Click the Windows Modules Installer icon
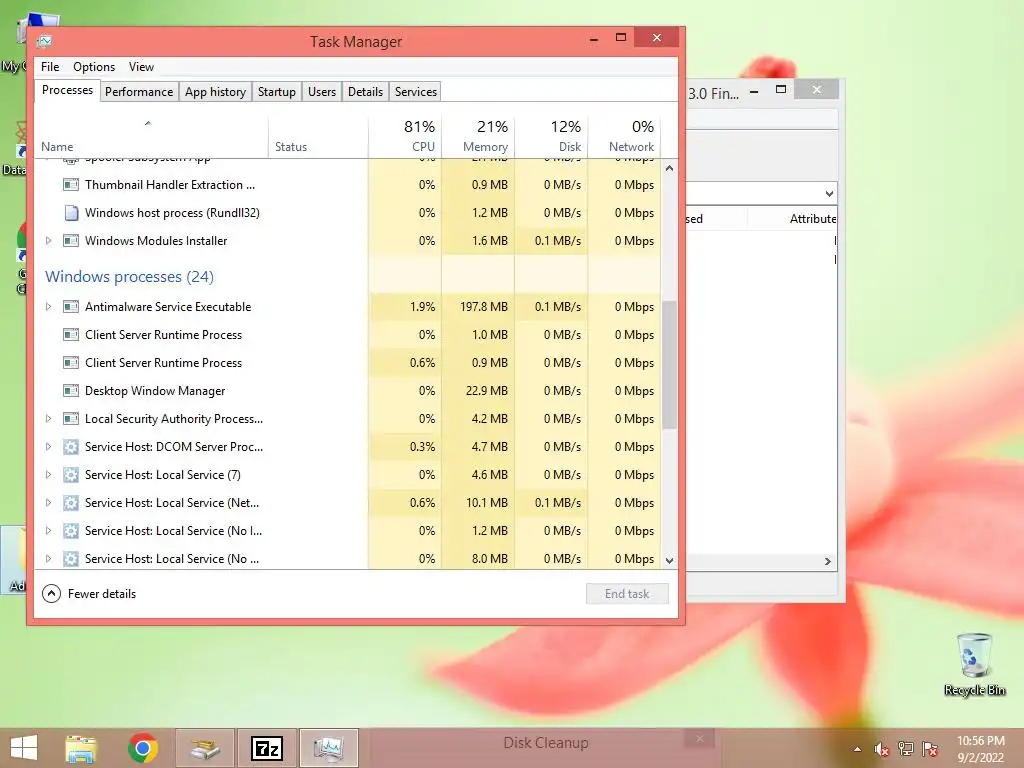Viewport: 1024px width, 768px height. click(71, 241)
